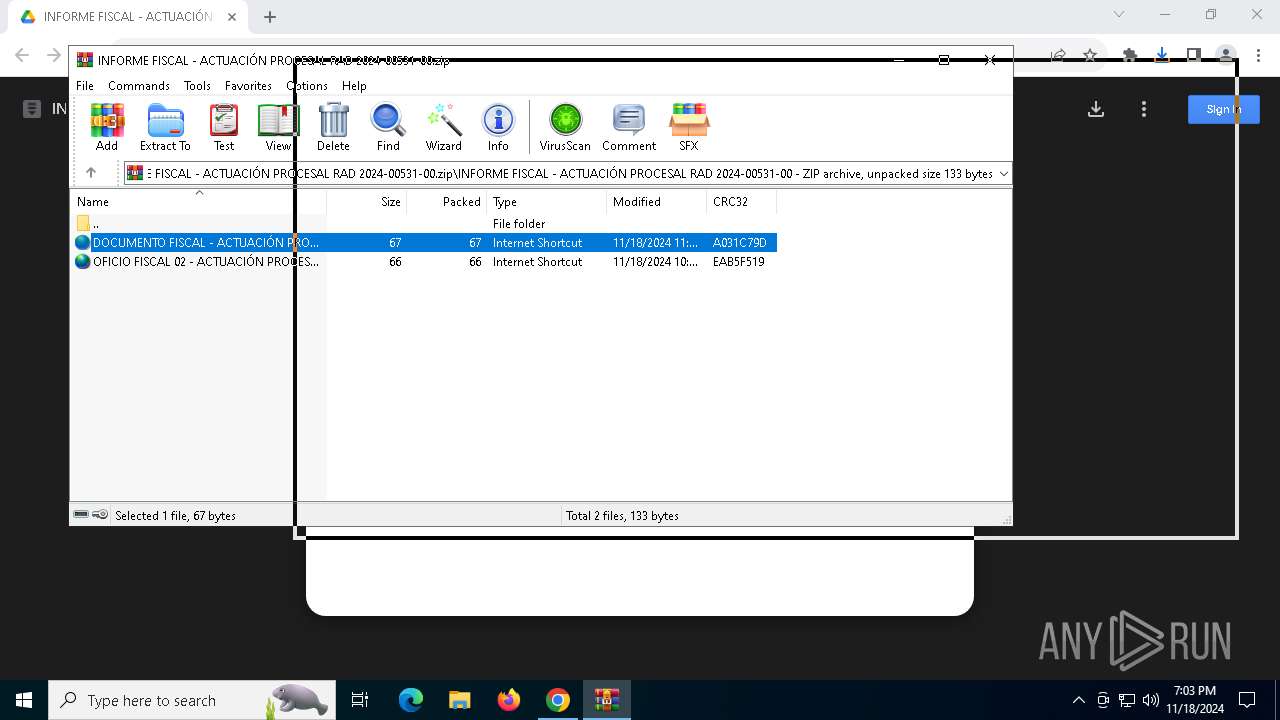Viewport: 1280px width, 720px height.
Task: Open Task View on the taskbar
Action: (360, 700)
